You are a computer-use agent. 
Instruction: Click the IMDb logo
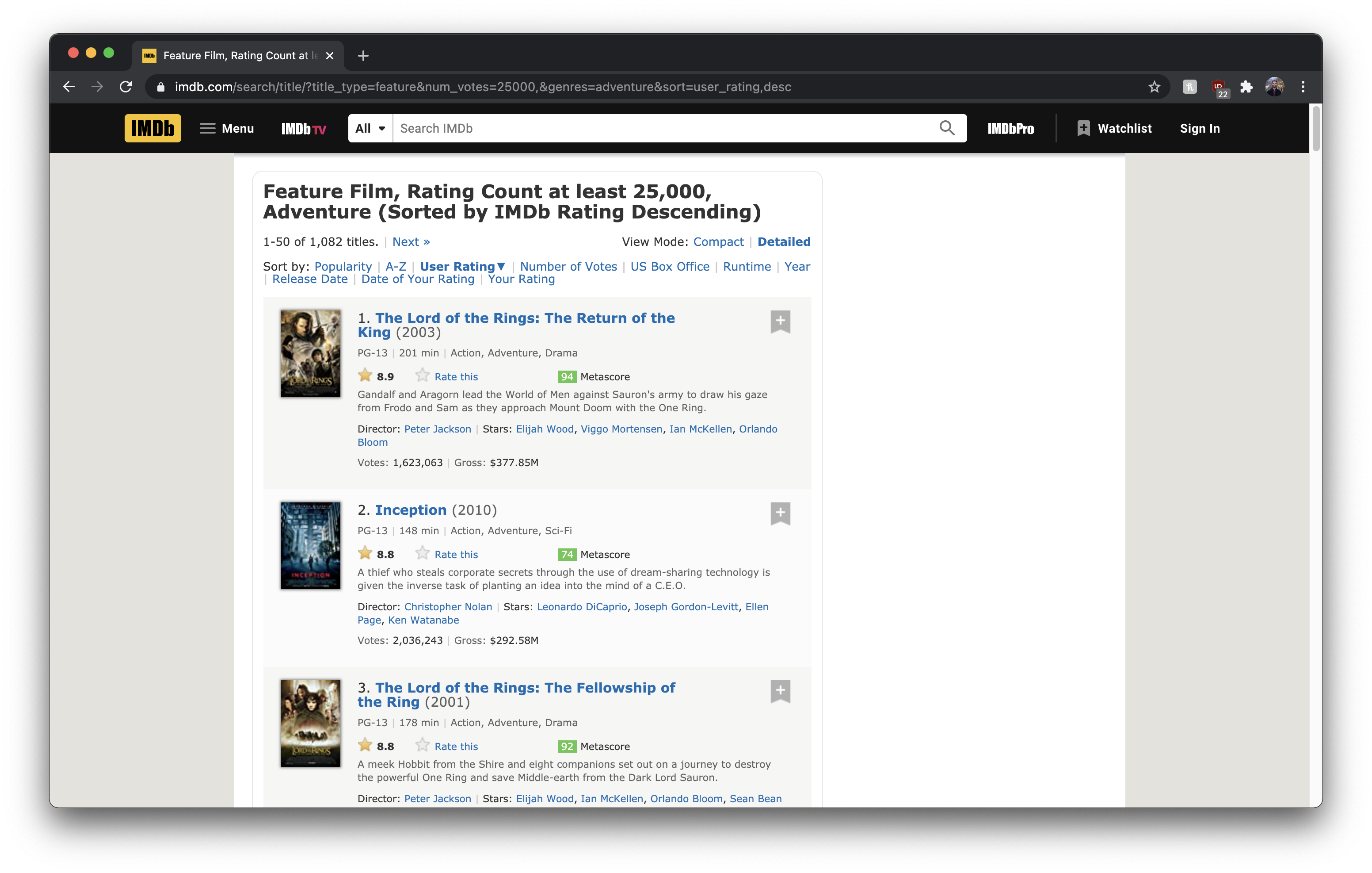pyautogui.click(x=152, y=128)
